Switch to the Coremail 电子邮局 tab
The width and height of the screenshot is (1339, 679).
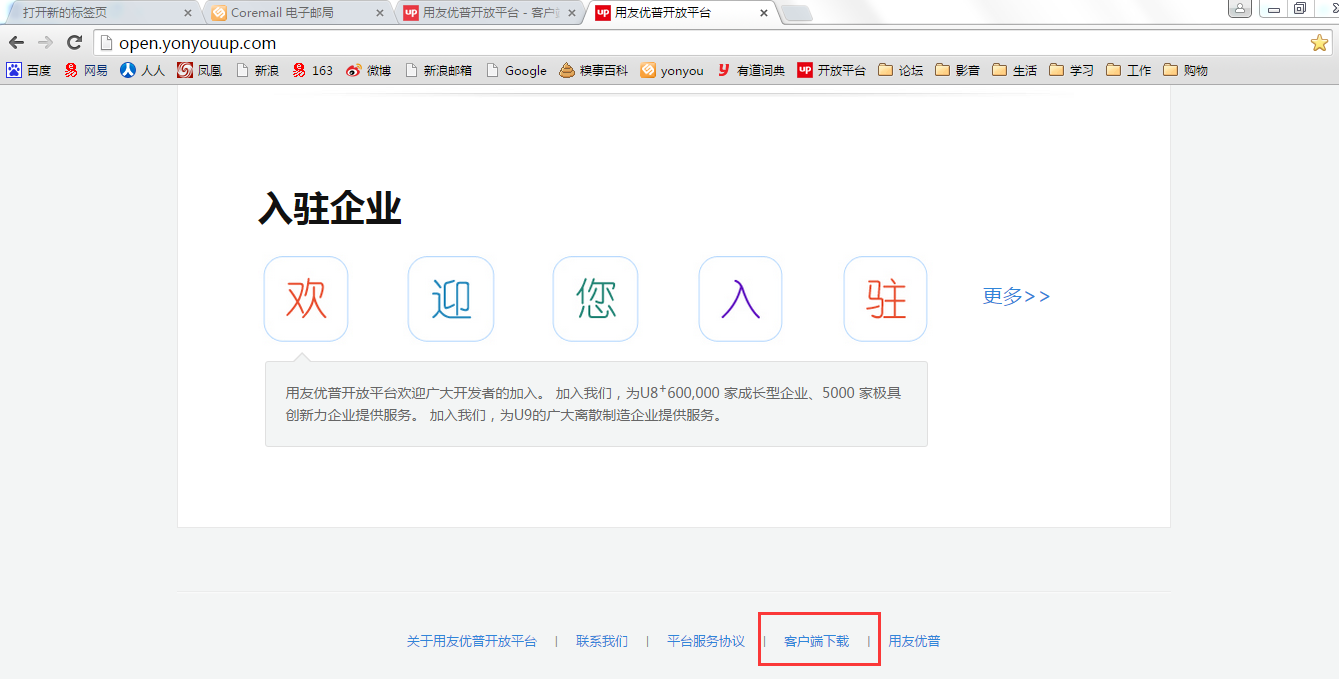point(297,13)
